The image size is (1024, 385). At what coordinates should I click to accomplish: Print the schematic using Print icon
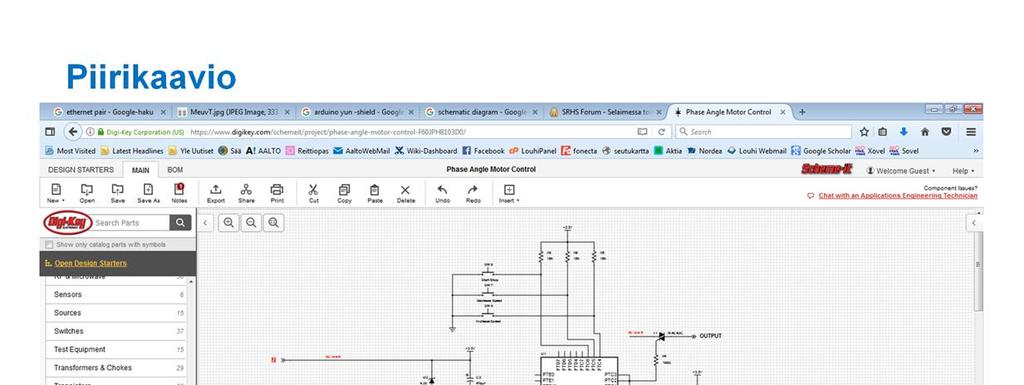click(277, 193)
